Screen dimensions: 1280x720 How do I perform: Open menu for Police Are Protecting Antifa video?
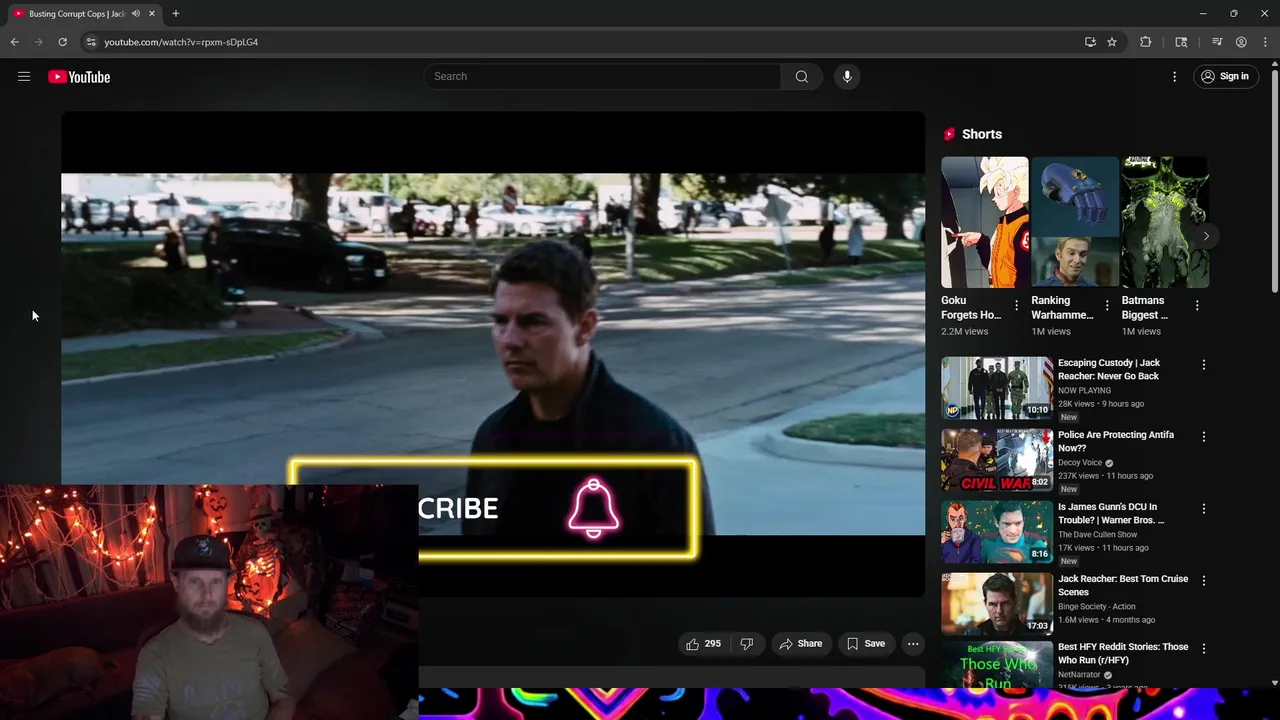pyautogui.click(x=1204, y=437)
